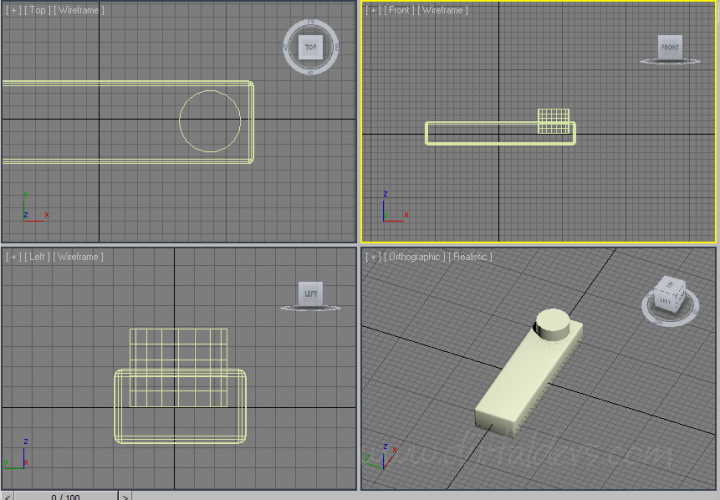Open the [Orthographic] view label menu
The width and height of the screenshot is (720, 500).
[x=417, y=257]
